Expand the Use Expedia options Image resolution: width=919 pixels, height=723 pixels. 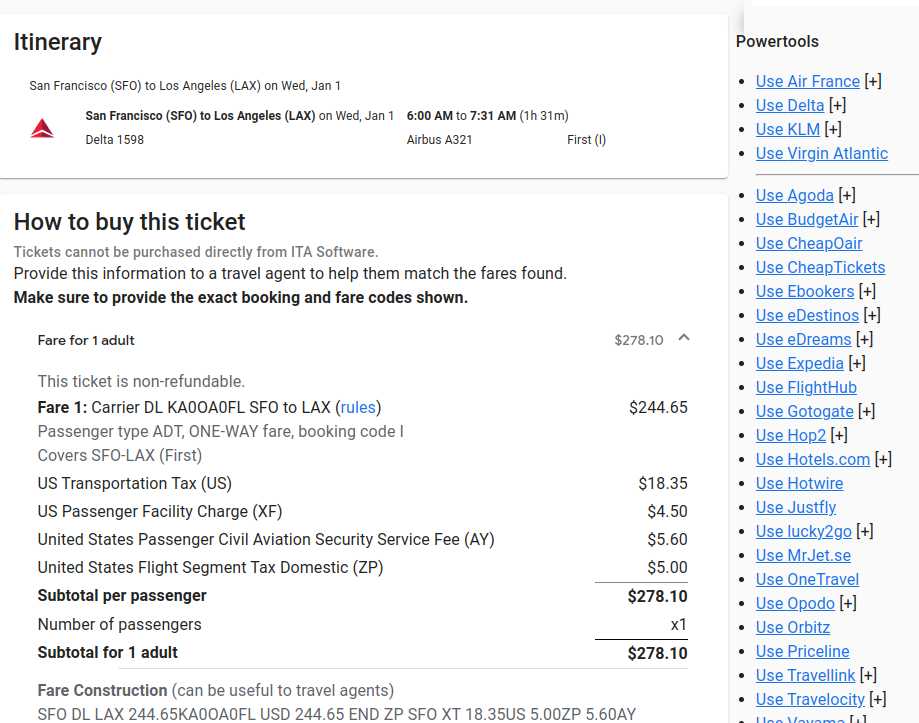click(x=856, y=363)
